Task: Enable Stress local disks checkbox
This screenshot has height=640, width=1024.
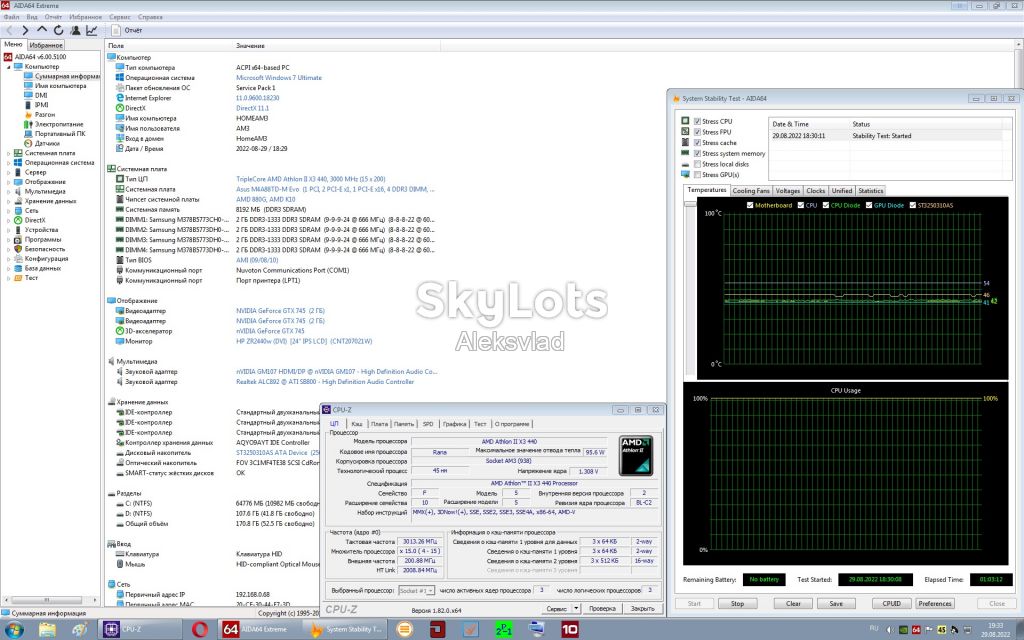Action: [697, 164]
